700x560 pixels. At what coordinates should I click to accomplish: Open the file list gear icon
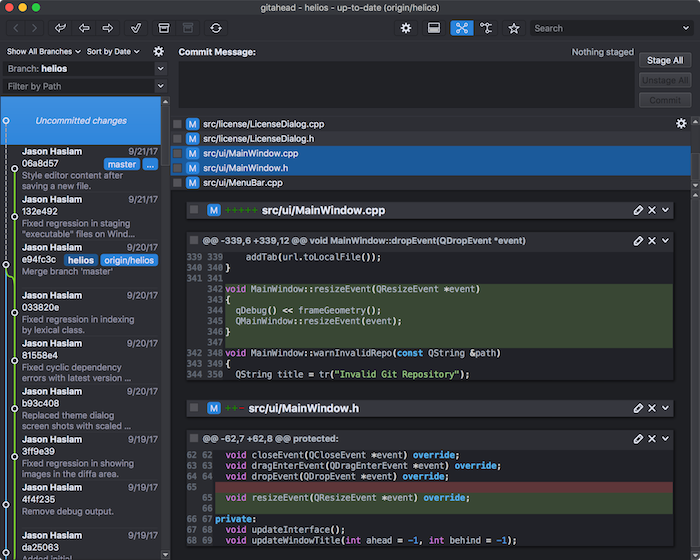[x=681, y=123]
